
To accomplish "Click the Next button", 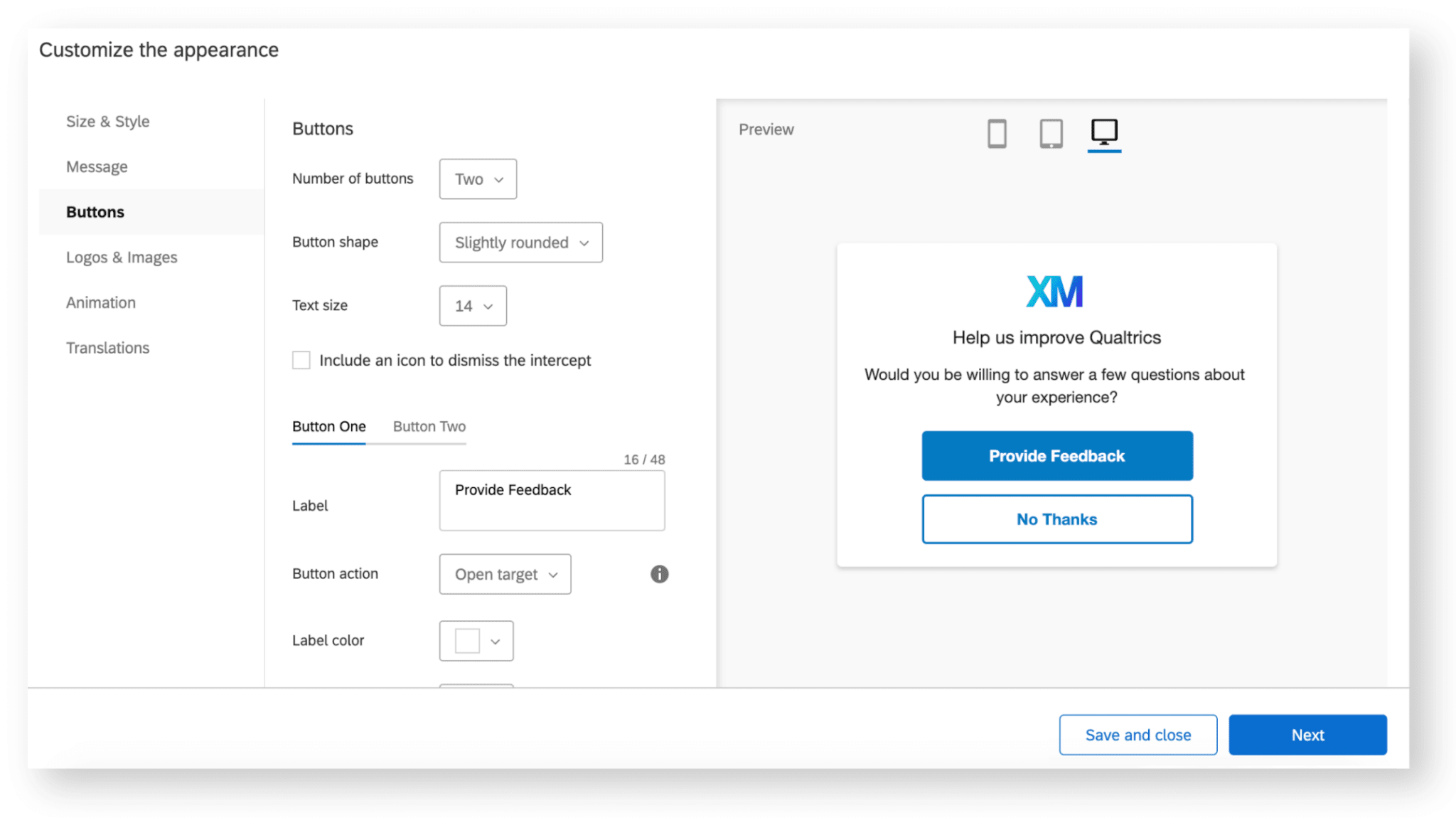I will 1307,735.
